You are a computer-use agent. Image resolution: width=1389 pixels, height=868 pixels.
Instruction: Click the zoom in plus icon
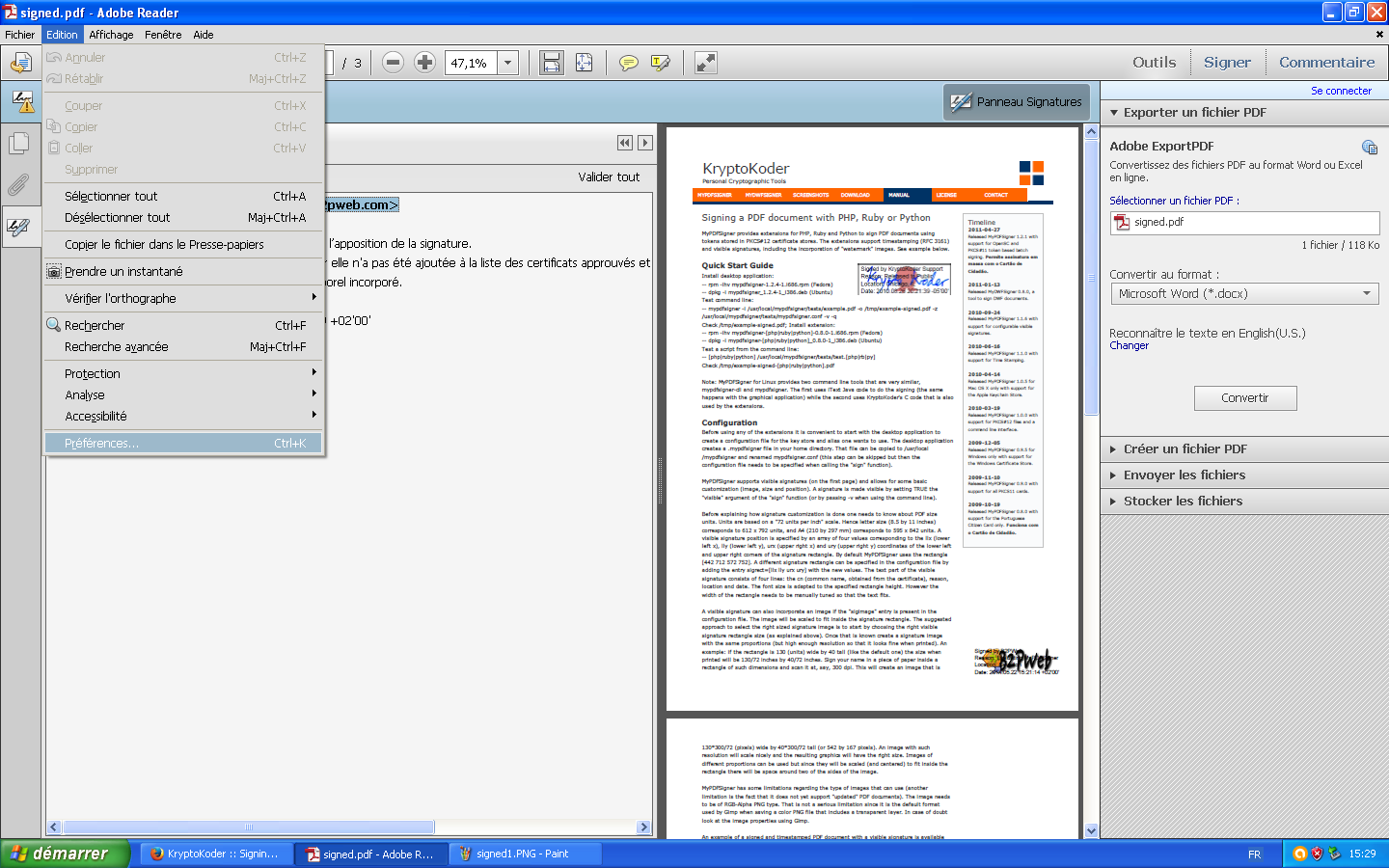[x=424, y=63]
